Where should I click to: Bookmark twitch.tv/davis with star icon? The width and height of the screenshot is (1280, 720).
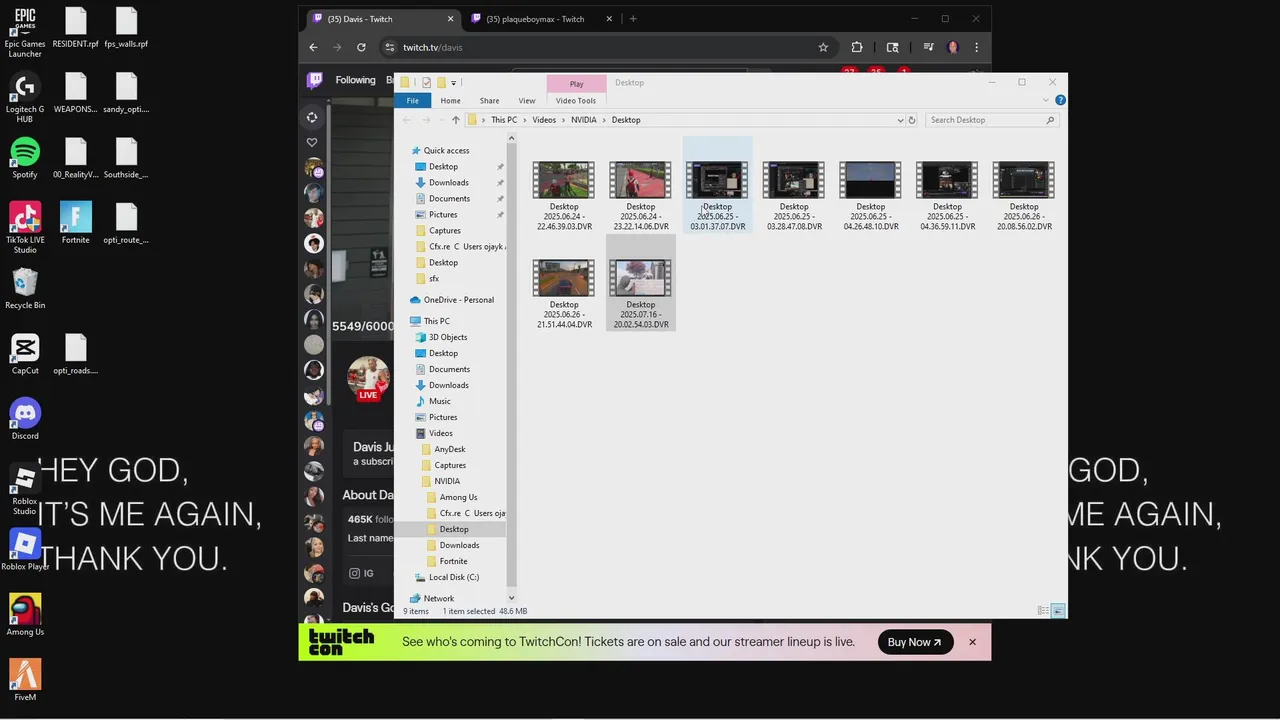pos(823,47)
